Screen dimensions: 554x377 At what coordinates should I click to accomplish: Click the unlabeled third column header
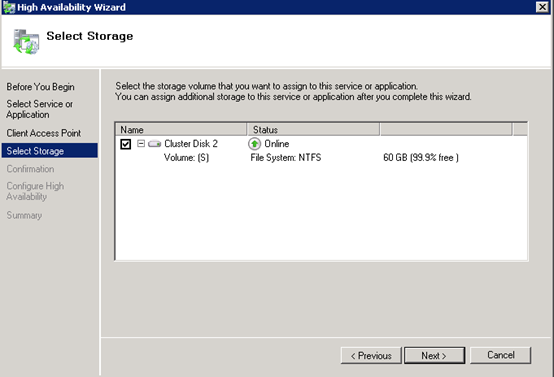pyautogui.click(x=446, y=130)
